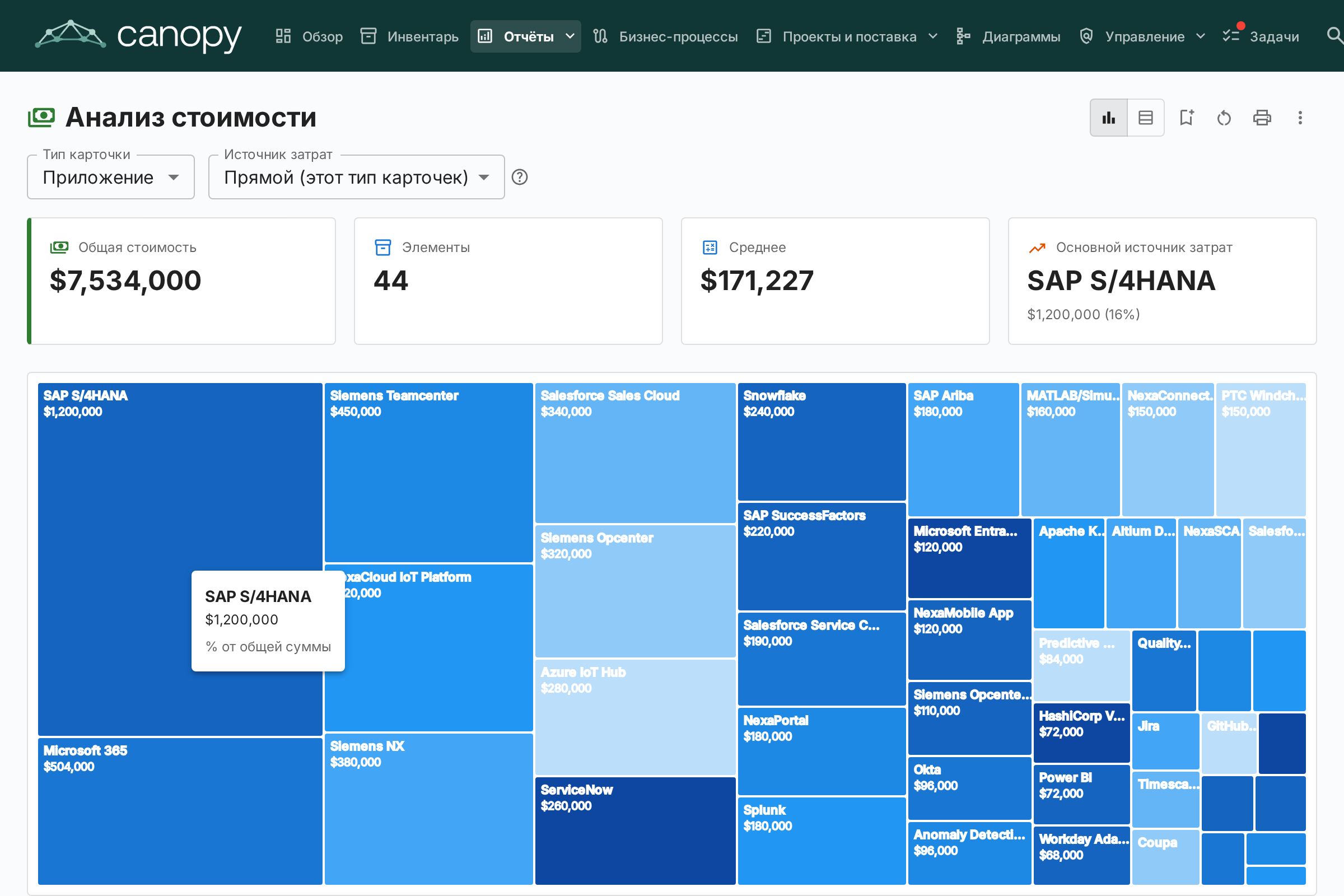This screenshot has width=1344, height=896.
Task: Open the Обзор menu item
Action: coord(309,36)
